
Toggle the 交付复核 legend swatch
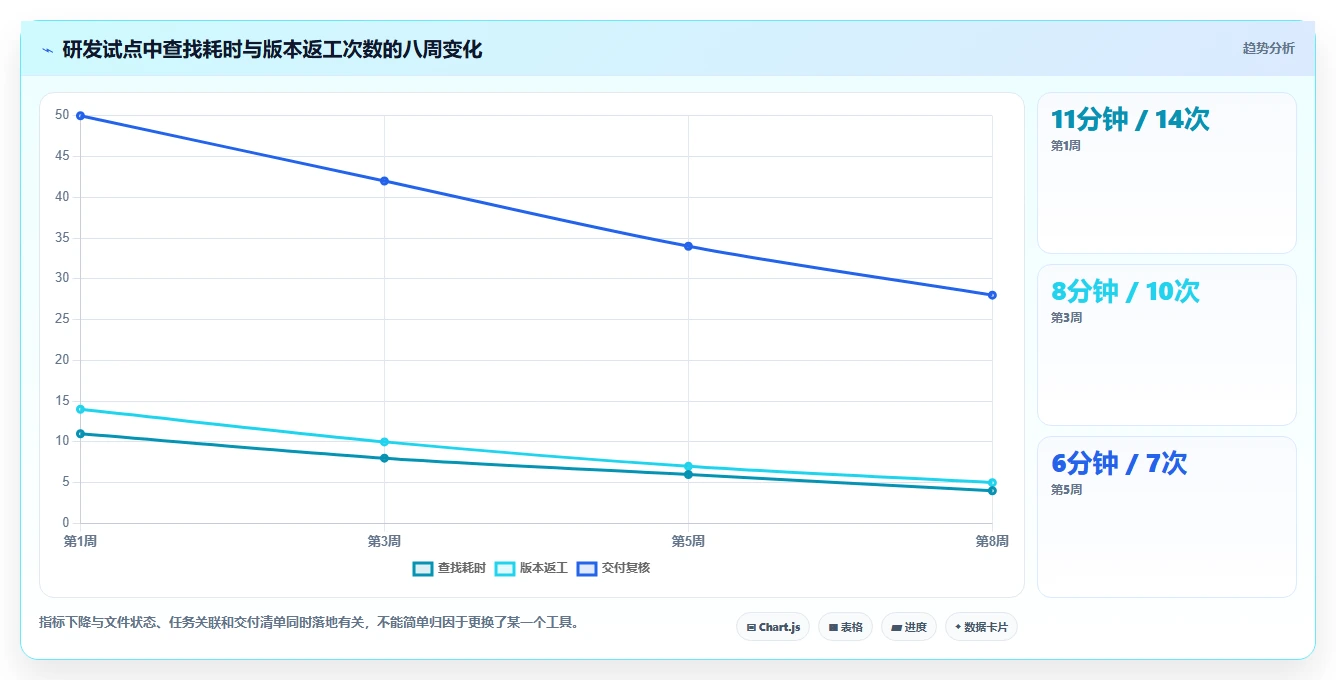[586, 568]
